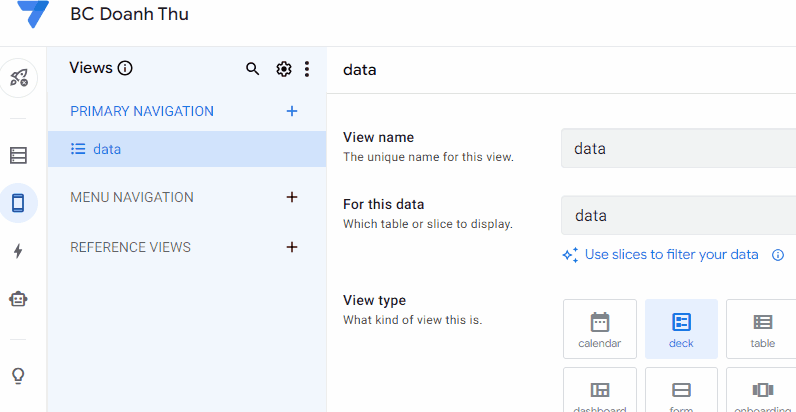Click info icon next to slices link

point(778,255)
